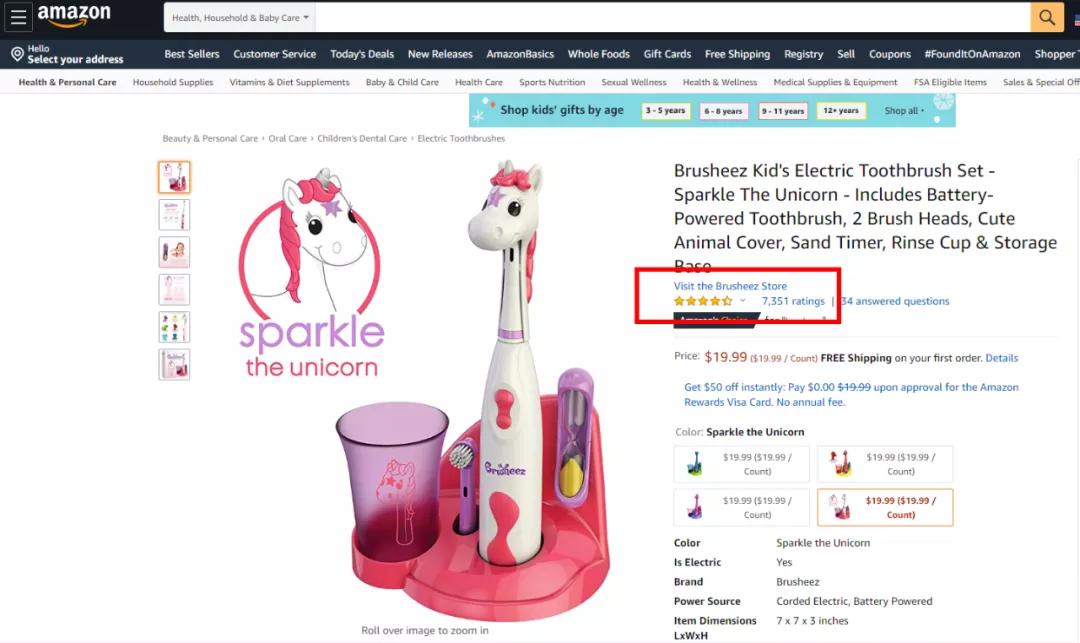Open the 7,351 ratings link
The width and height of the screenshot is (1080, 643).
tap(793, 301)
